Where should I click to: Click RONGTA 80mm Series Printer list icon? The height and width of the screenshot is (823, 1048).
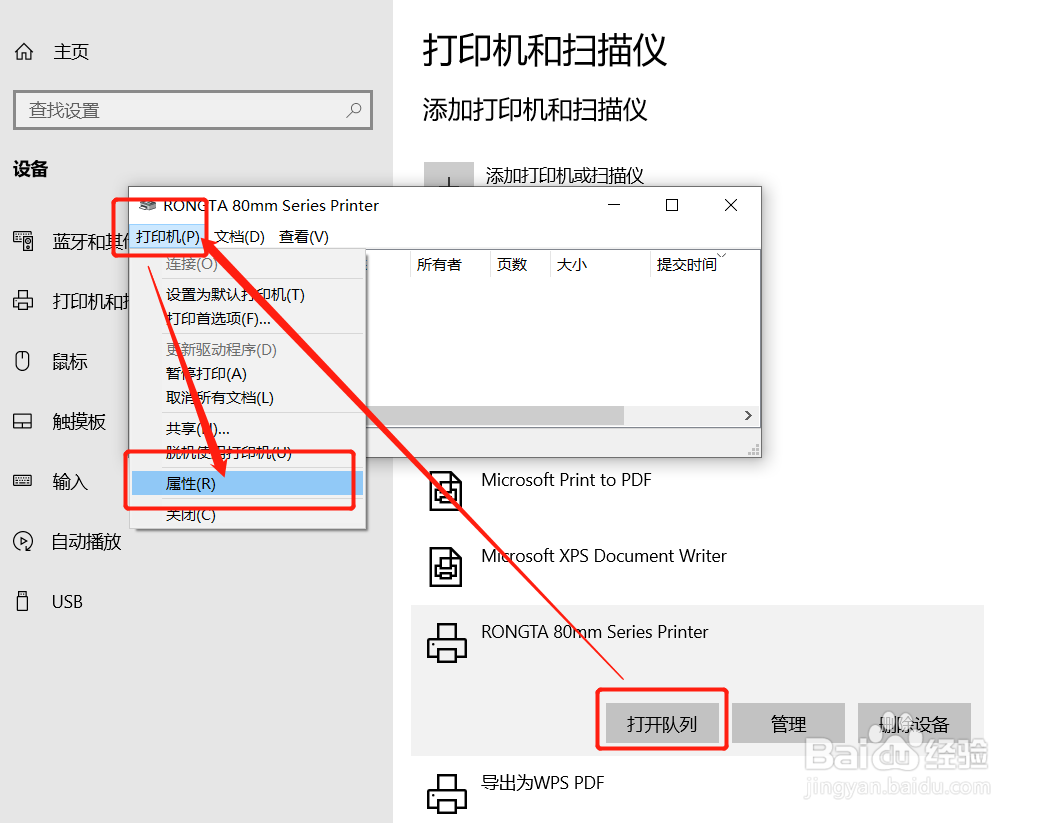[446, 642]
